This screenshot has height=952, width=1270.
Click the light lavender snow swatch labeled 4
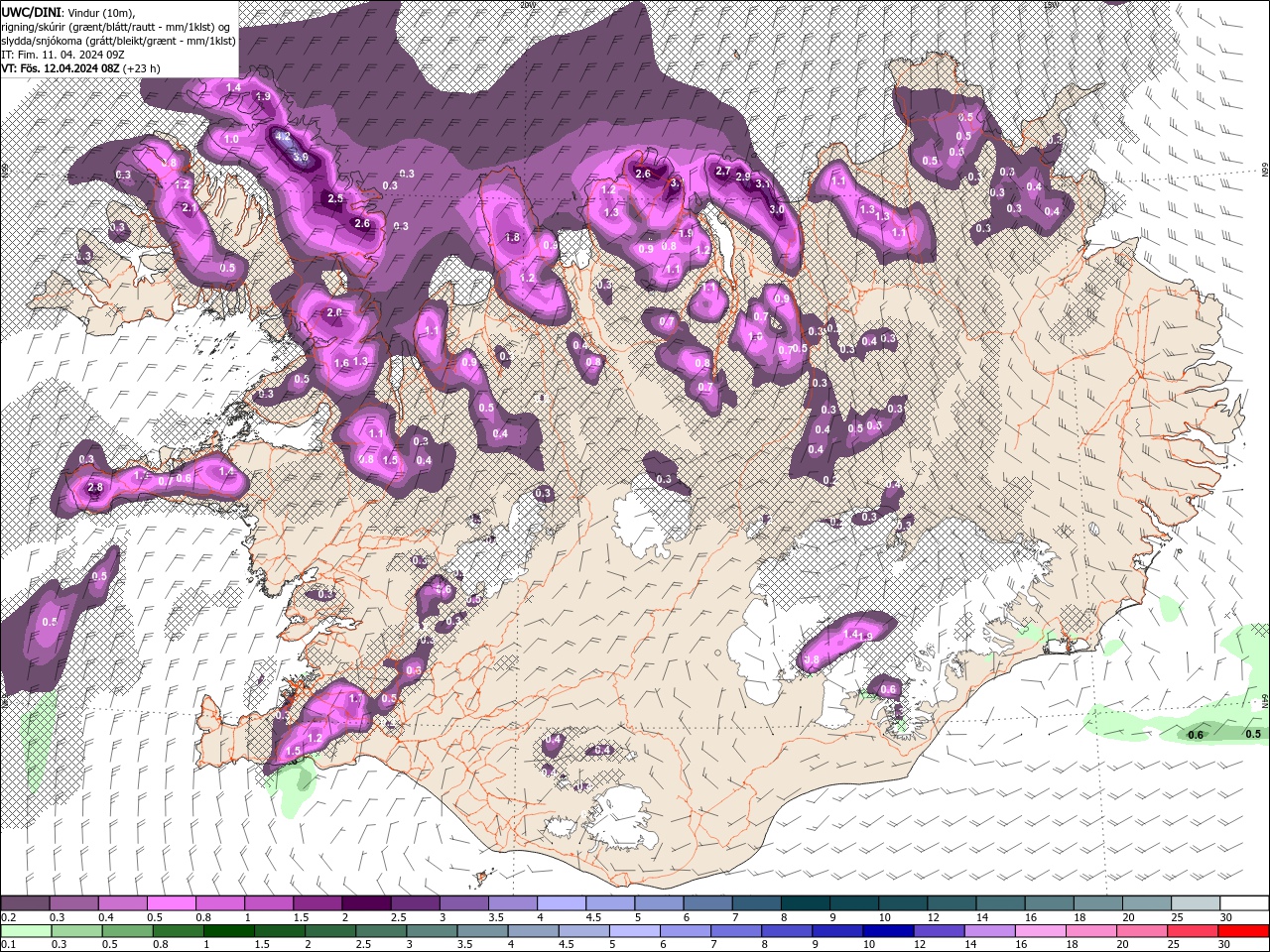tap(562, 903)
